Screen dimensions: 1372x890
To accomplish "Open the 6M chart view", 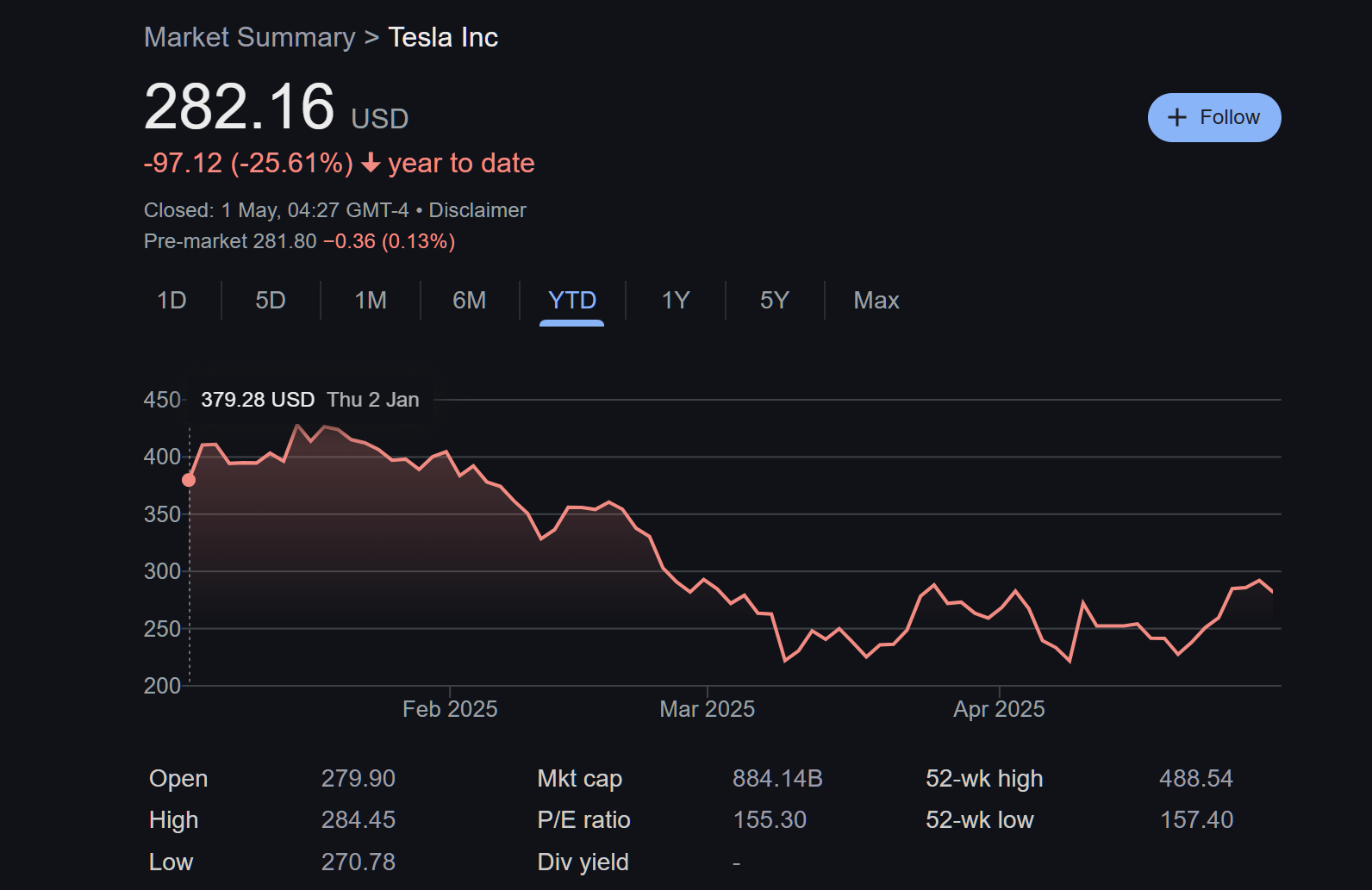I will pyautogui.click(x=469, y=300).
